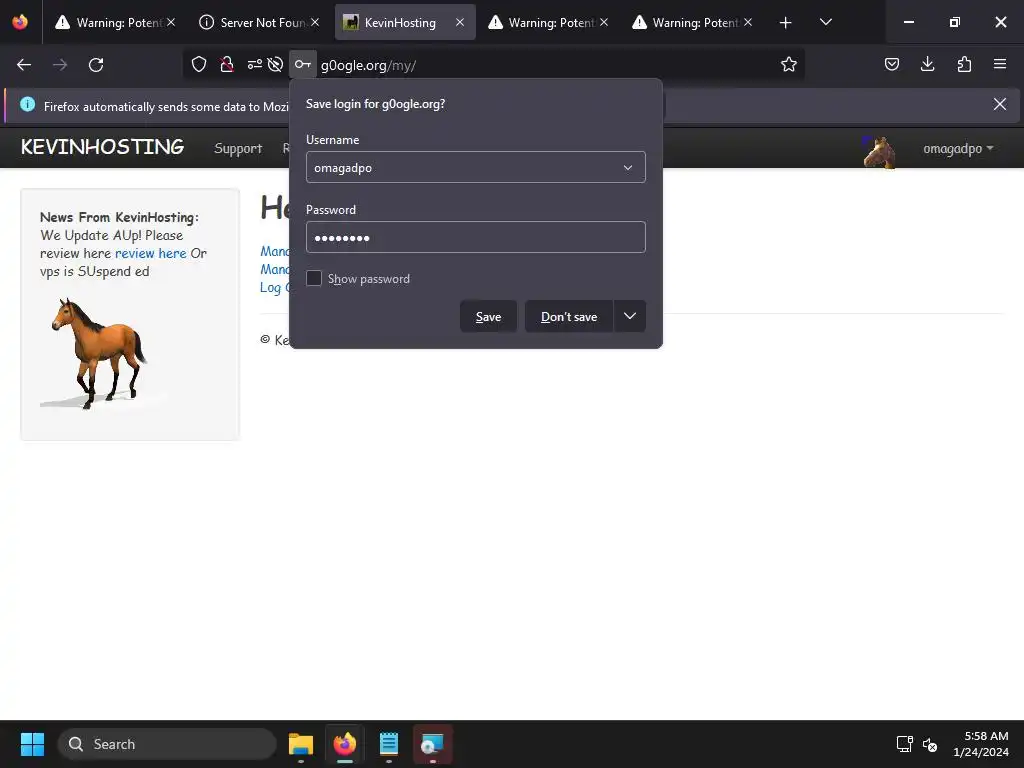Click the forward navigation arrow

[x=60, y=65]
